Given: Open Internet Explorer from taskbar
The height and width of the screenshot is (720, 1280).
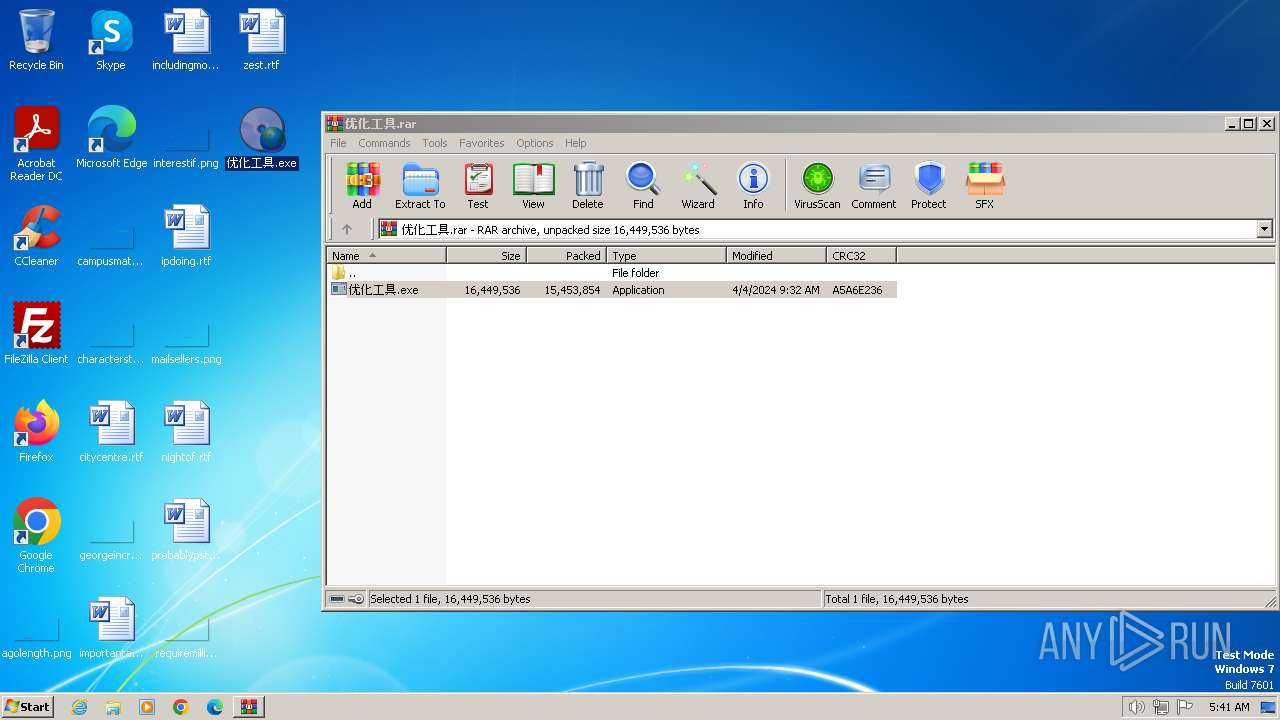Looking at the screenshot, I should point(79,707).
